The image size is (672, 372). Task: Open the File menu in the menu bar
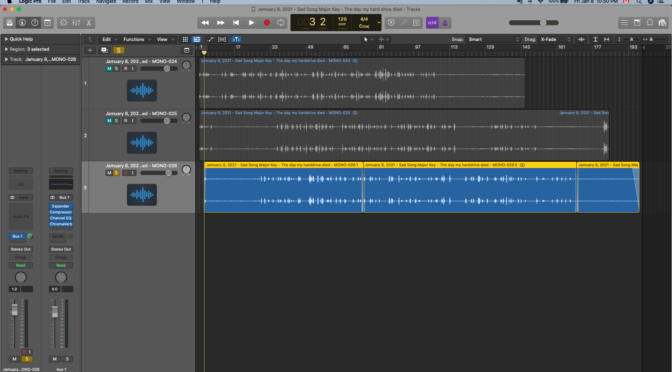click(x=52, y=2)
